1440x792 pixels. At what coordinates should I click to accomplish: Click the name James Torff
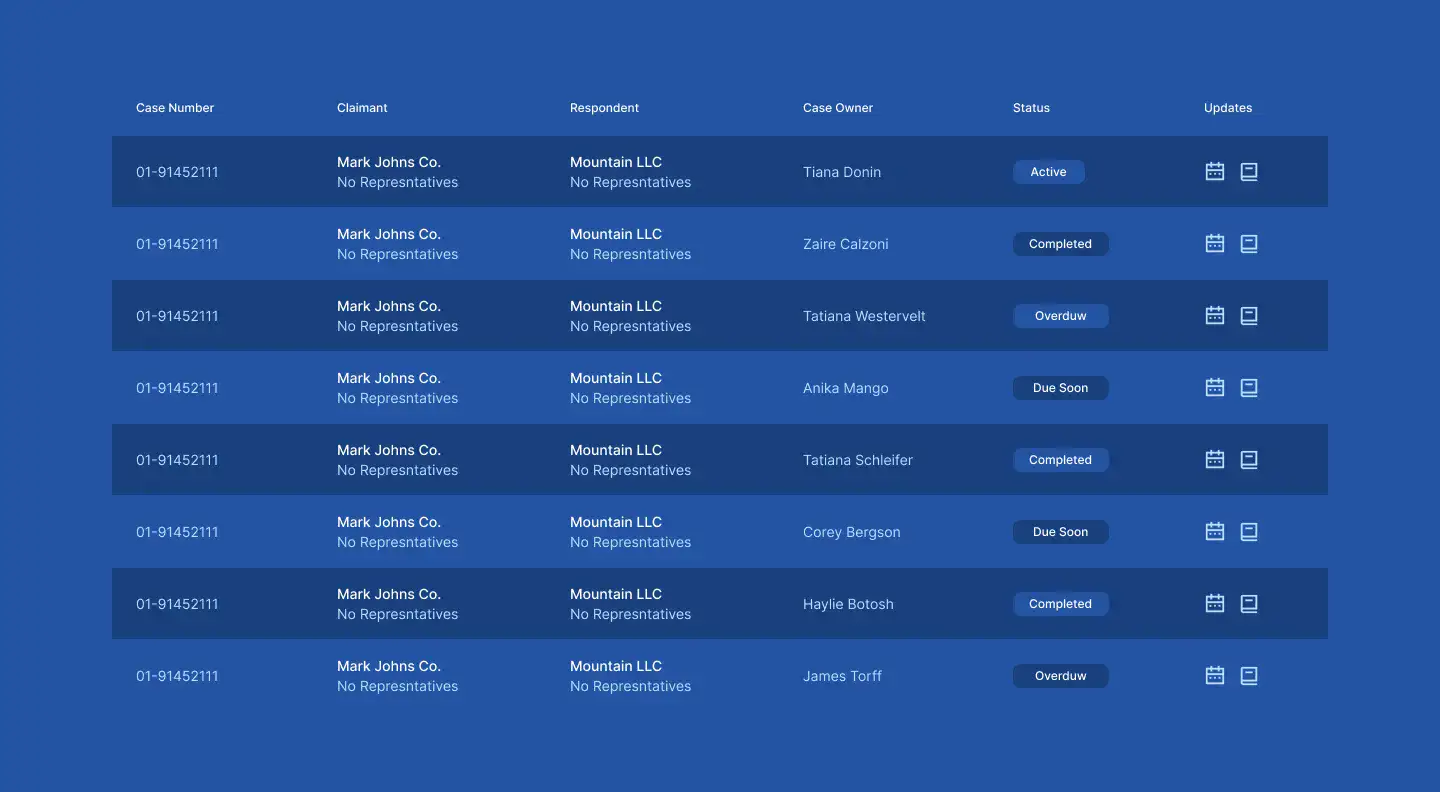[843, 676]
